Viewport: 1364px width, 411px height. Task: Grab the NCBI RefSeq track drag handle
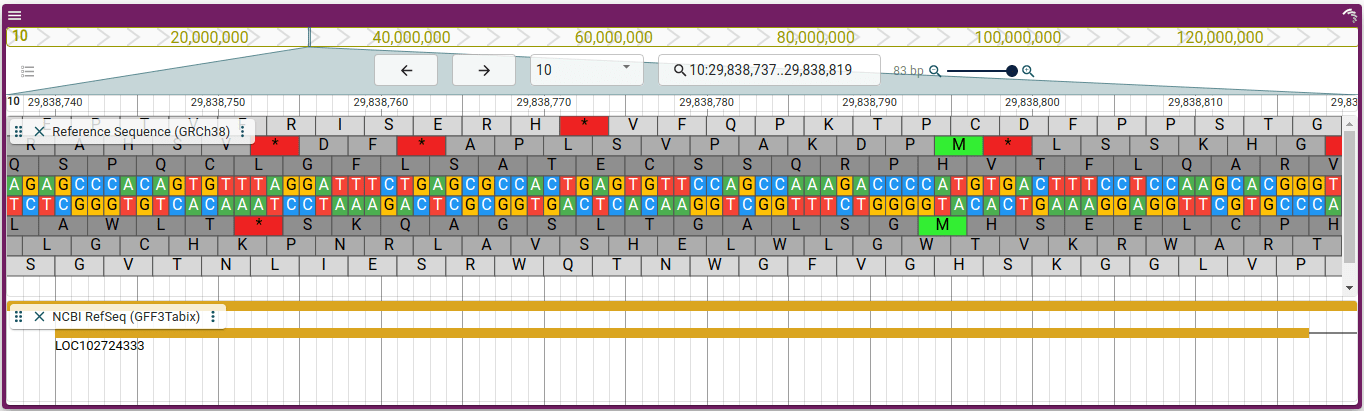(x=19, y=316)
